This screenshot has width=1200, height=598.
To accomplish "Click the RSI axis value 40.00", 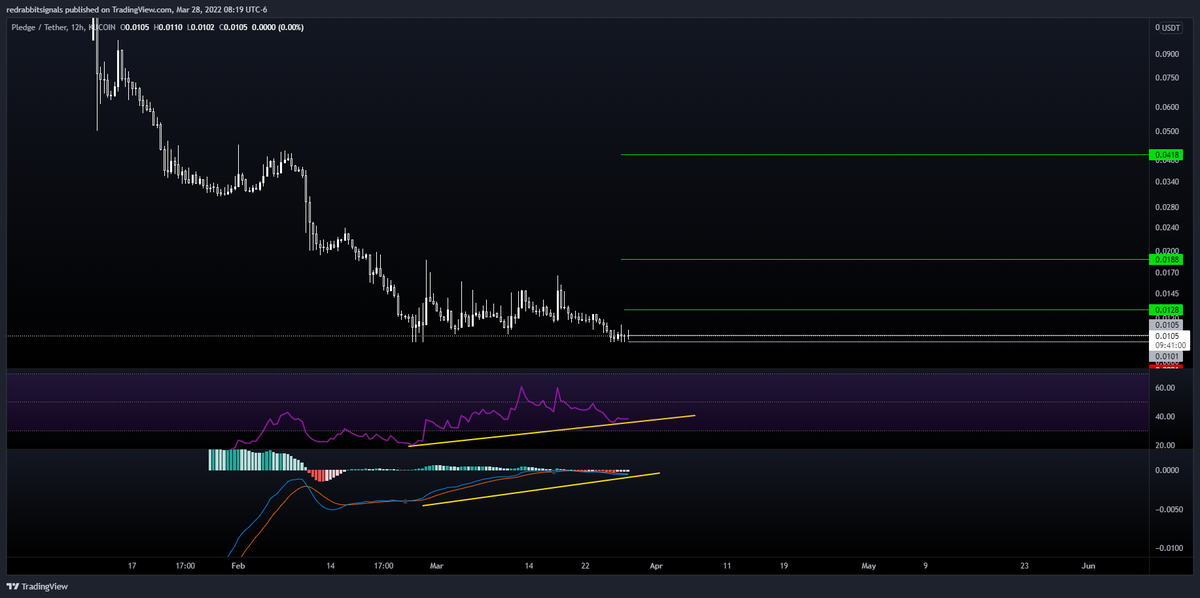I will (x=1164, y=416).
